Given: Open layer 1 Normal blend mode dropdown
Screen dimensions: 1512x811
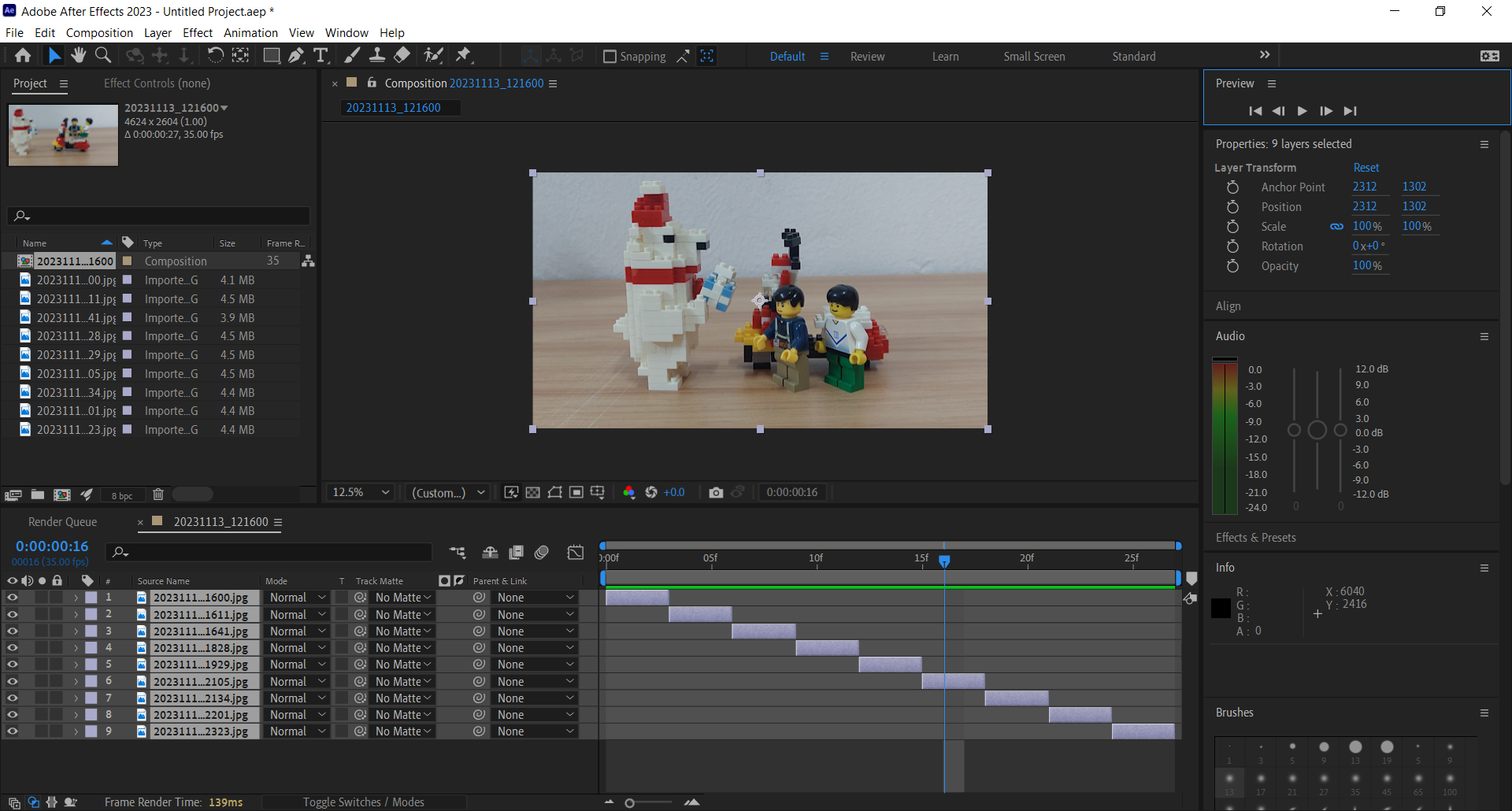Looking at the screenshot, I should [297, 598].
